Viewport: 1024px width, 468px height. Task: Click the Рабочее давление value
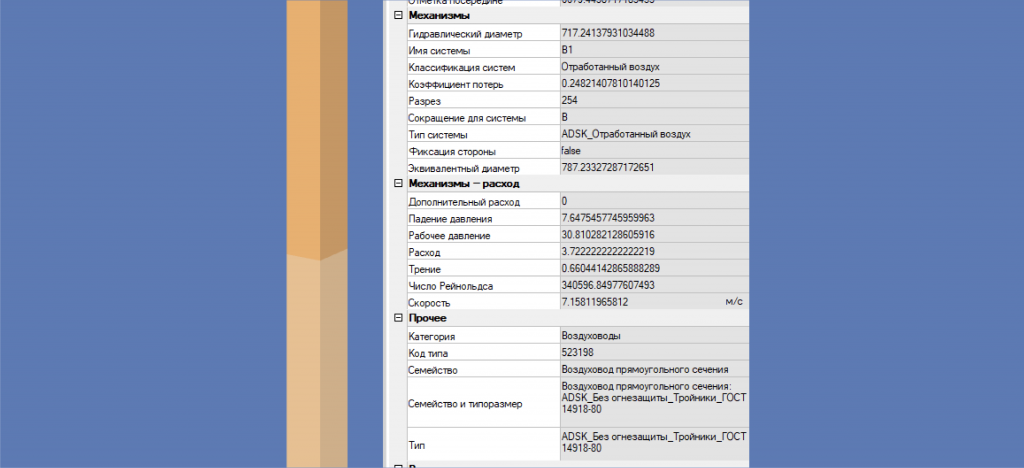click(650, 235)
